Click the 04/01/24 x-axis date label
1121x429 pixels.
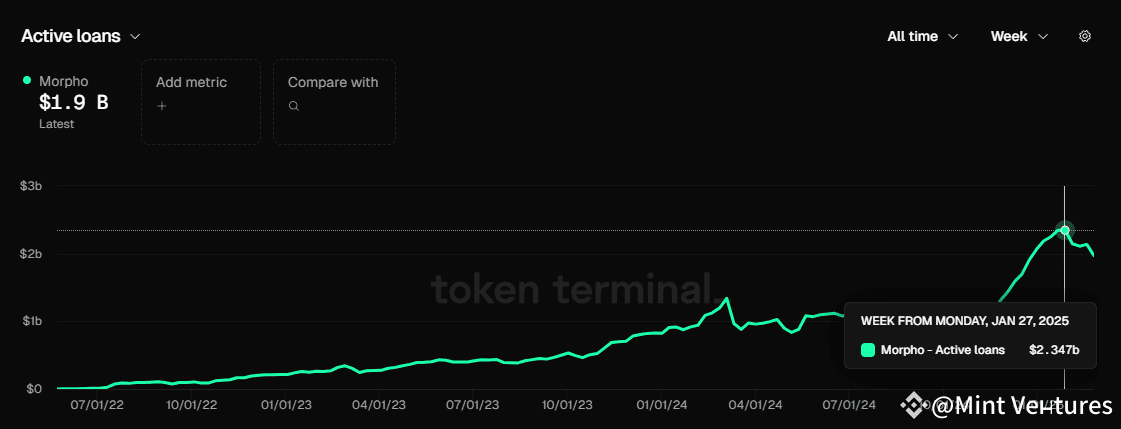click(756, 406)
